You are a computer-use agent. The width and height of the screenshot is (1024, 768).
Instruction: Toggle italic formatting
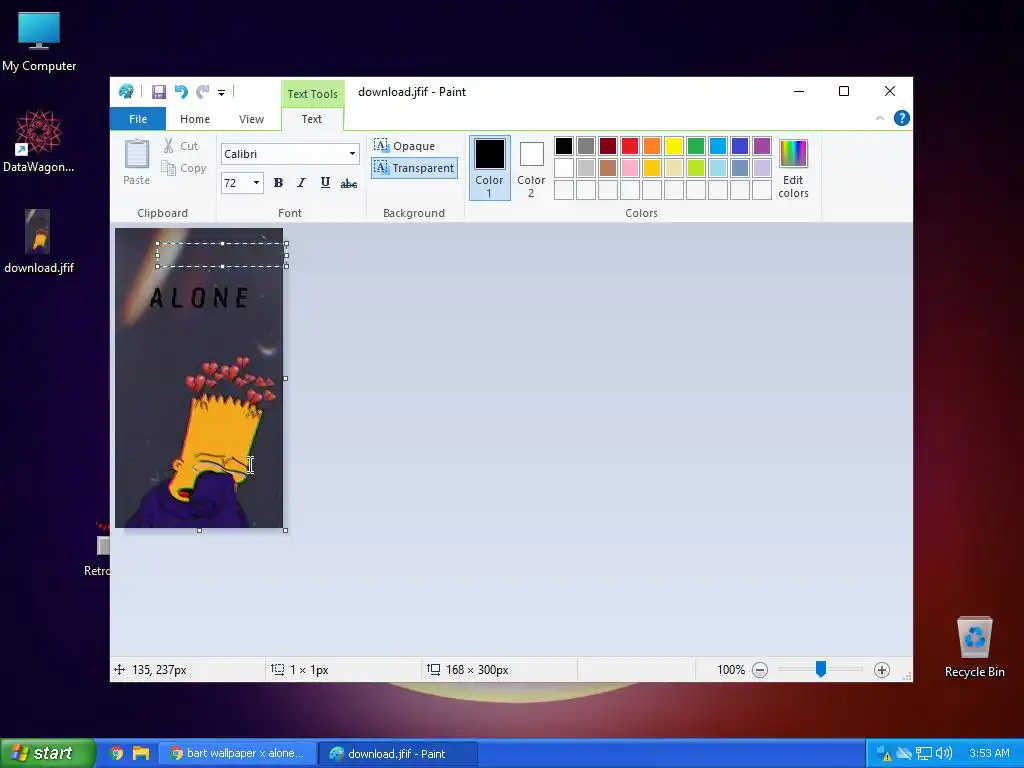301,183
